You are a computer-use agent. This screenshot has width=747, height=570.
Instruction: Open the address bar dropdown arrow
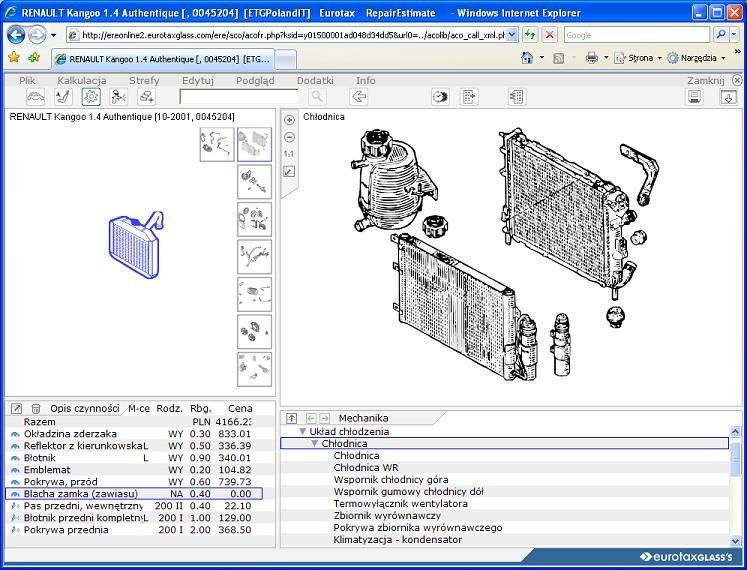(x=512, y=34)
